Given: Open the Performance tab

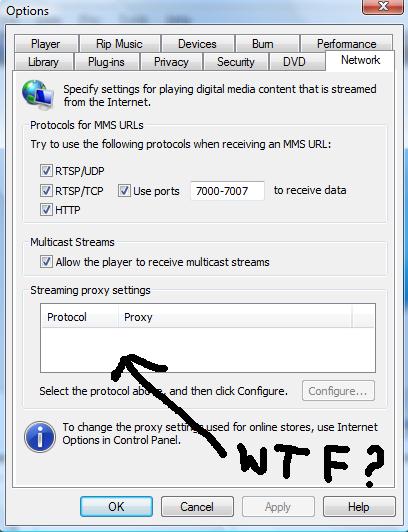Looking at the screenshot, I should click(x=346, y=43).
